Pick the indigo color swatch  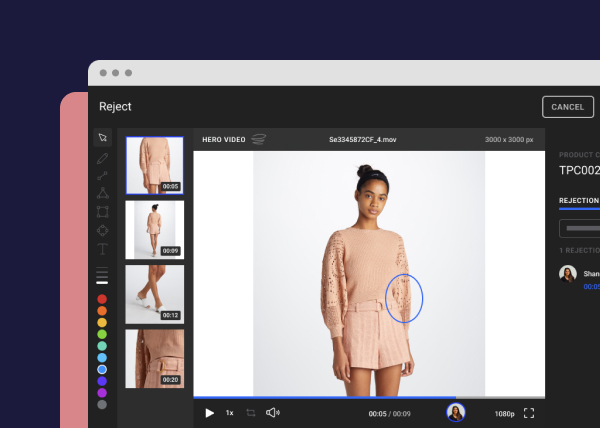(102, 381)
